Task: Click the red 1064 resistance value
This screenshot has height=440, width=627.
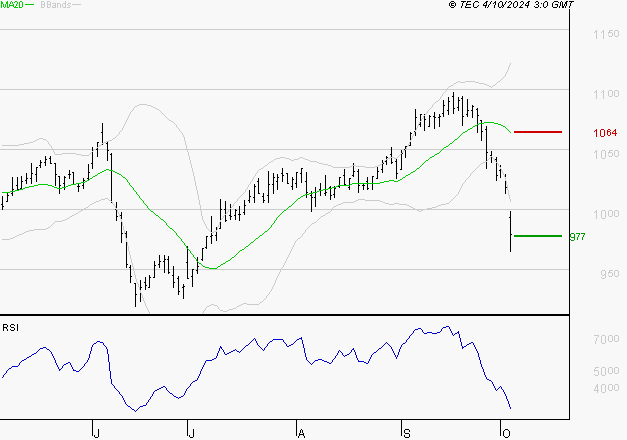Action: pos(605,133)
